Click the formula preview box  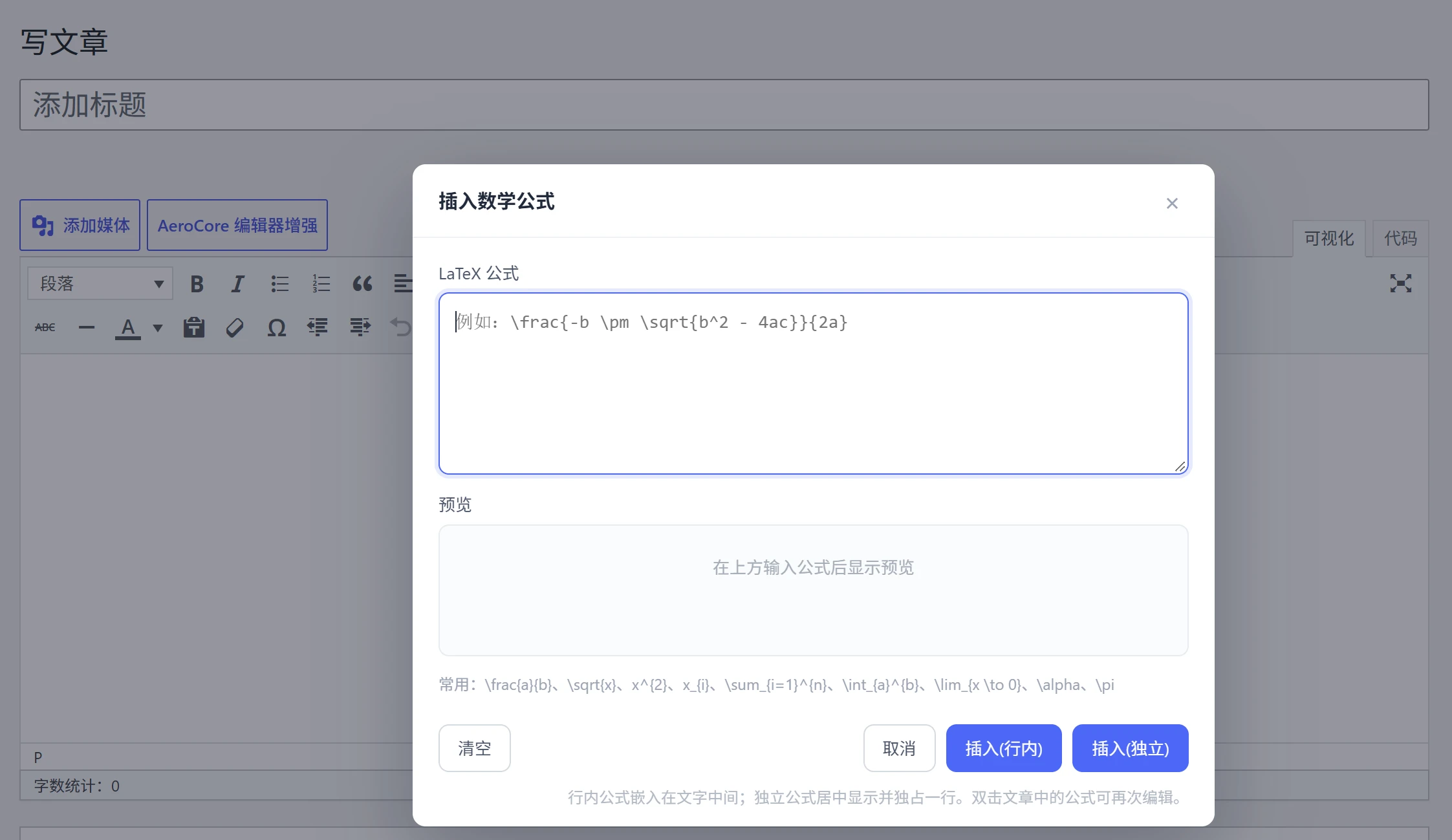(813, 590)
